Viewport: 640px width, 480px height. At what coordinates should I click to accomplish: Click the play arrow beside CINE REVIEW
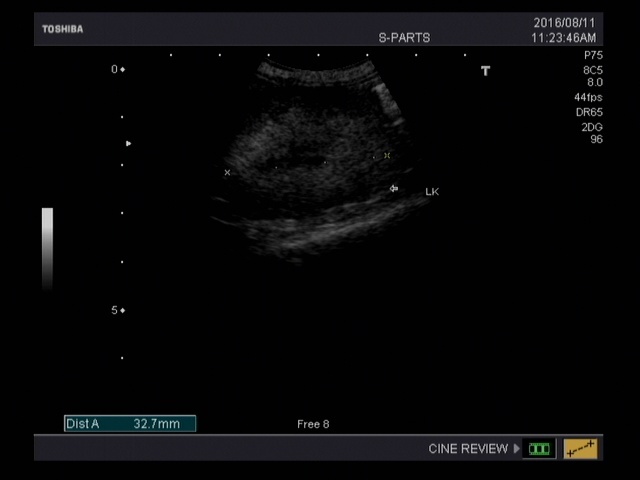click(517, 449)
